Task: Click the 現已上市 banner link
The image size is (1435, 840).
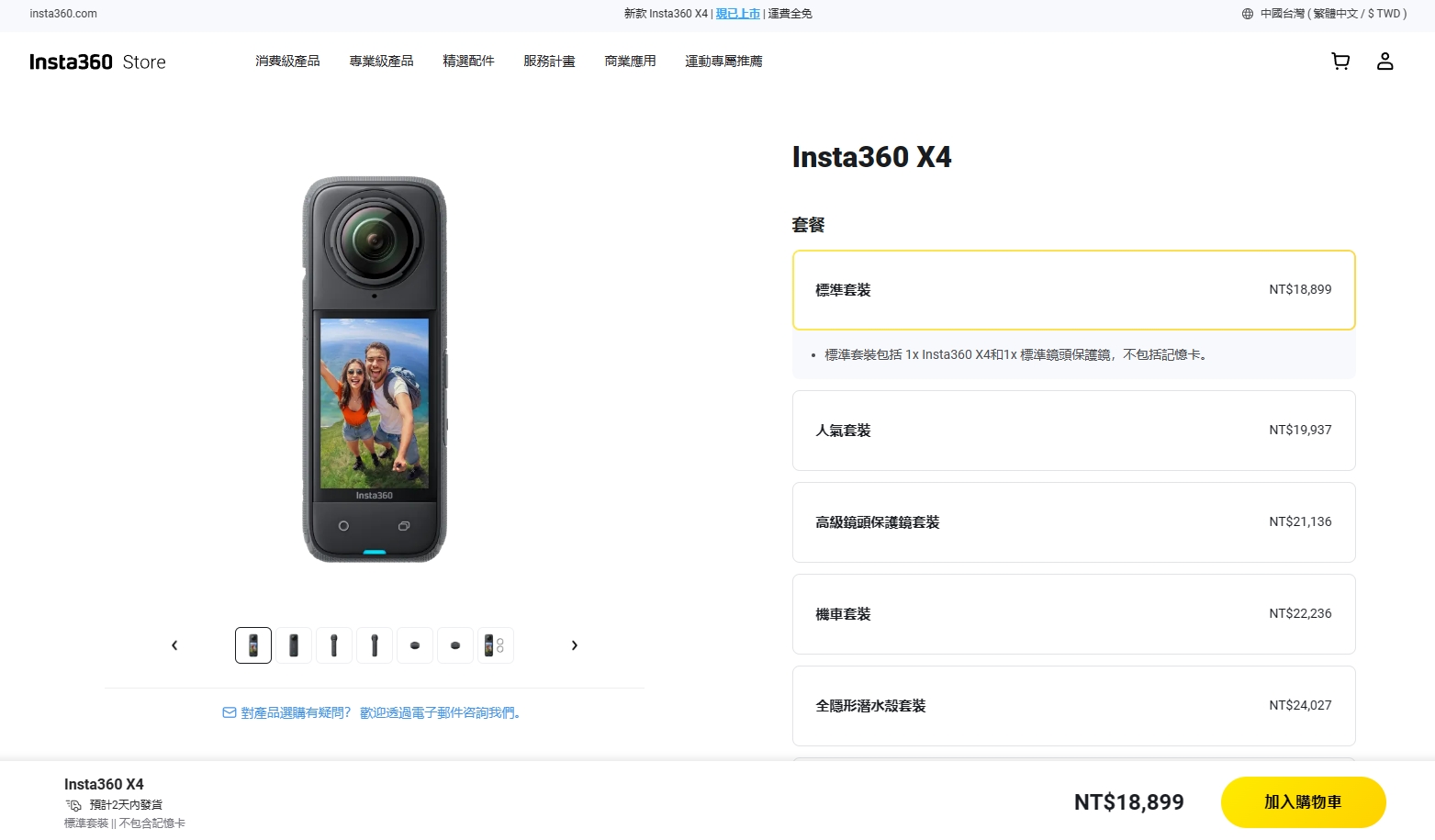Action: [x=738, y=14]
